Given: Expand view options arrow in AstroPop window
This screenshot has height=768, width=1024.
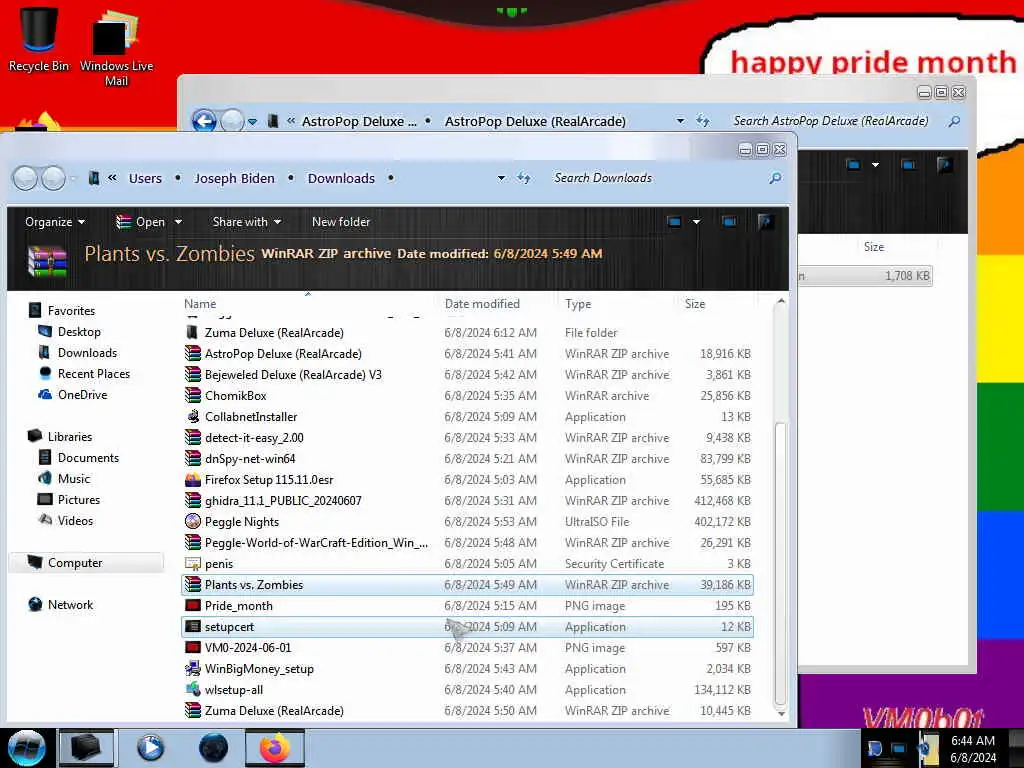Looking at the screenshot, I should 875,165.
